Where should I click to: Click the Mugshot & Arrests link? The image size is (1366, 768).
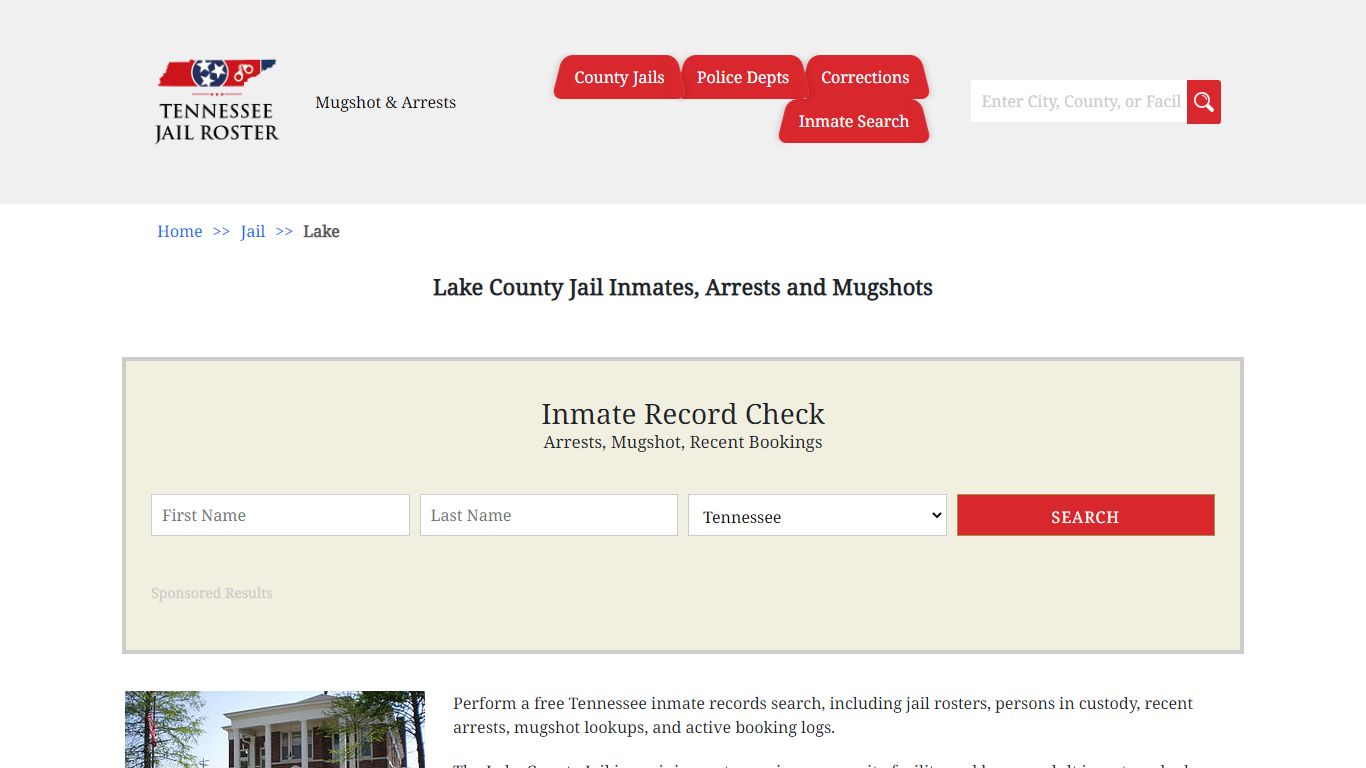pyautogui.click(x=385, y=102)
